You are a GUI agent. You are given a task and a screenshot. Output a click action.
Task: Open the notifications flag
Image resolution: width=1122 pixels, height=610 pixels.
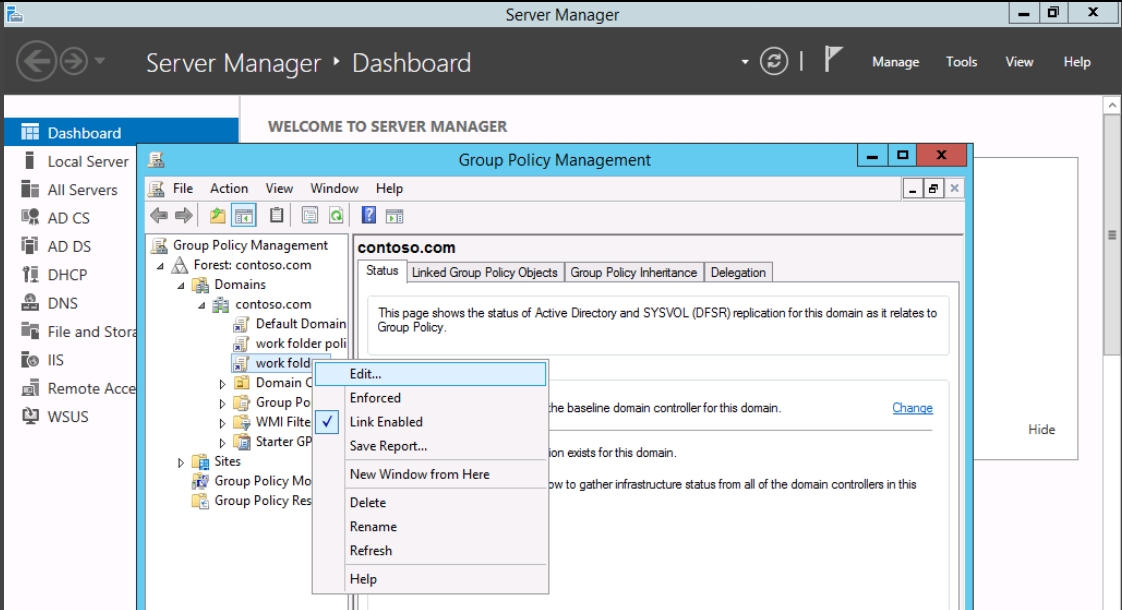pos(832,59)
